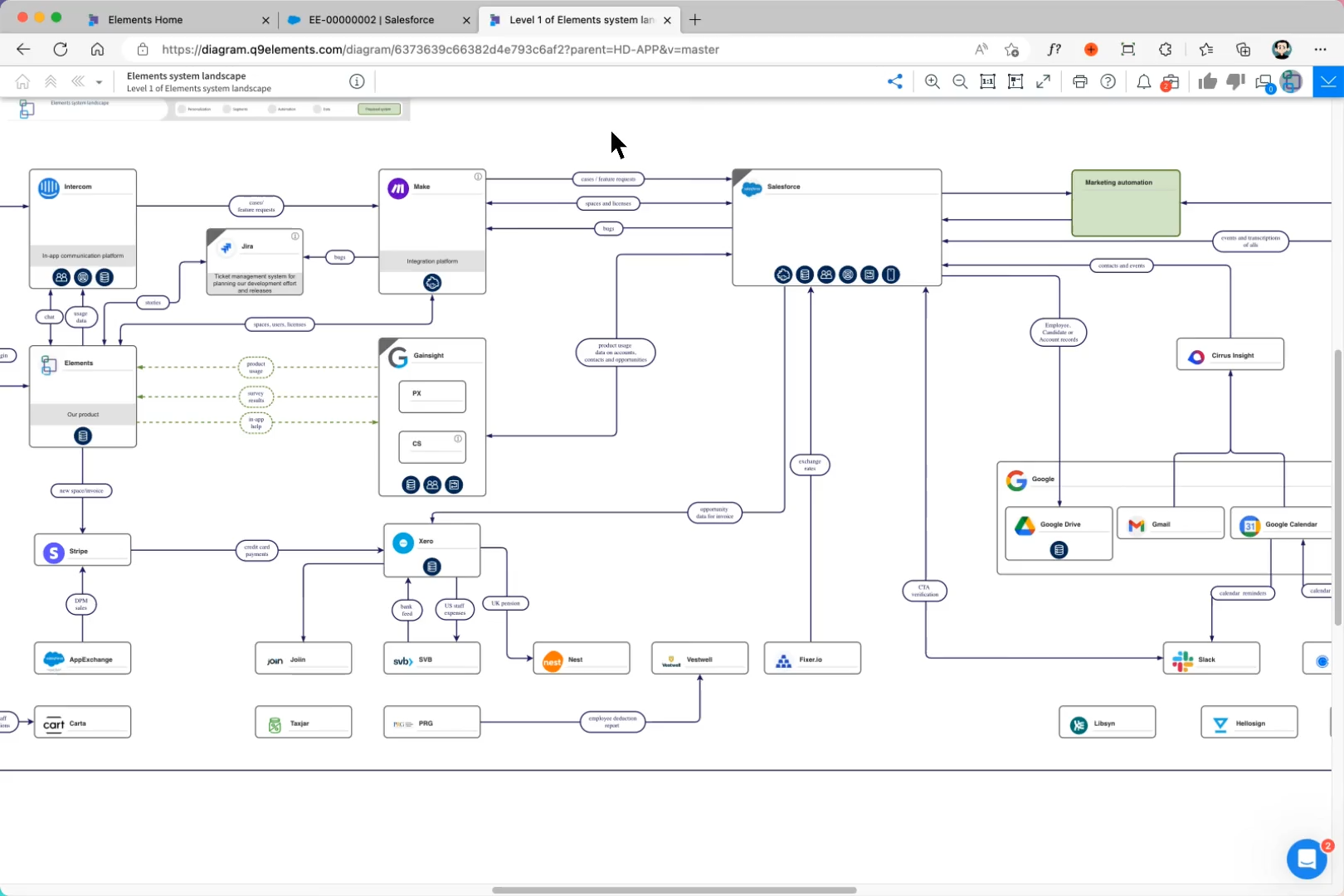
Task: Click the 'credit card payments' flow label
Action: [257, 550]
